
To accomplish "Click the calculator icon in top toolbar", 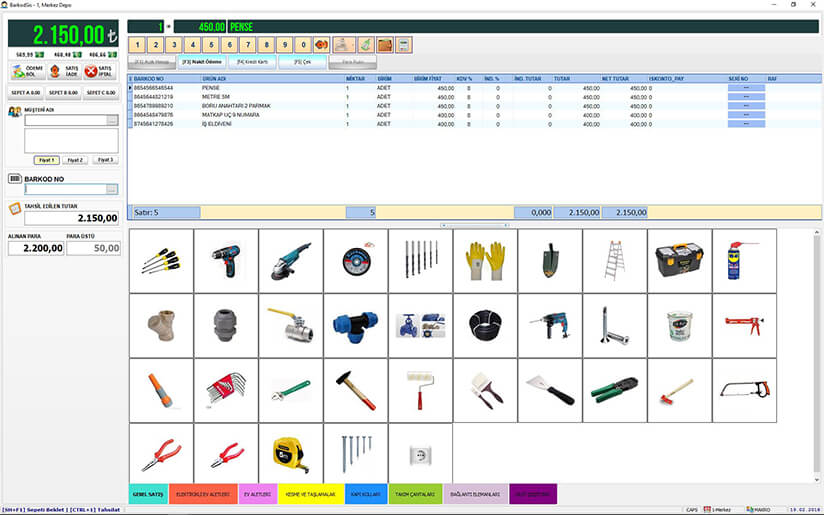I will (404, 45).
